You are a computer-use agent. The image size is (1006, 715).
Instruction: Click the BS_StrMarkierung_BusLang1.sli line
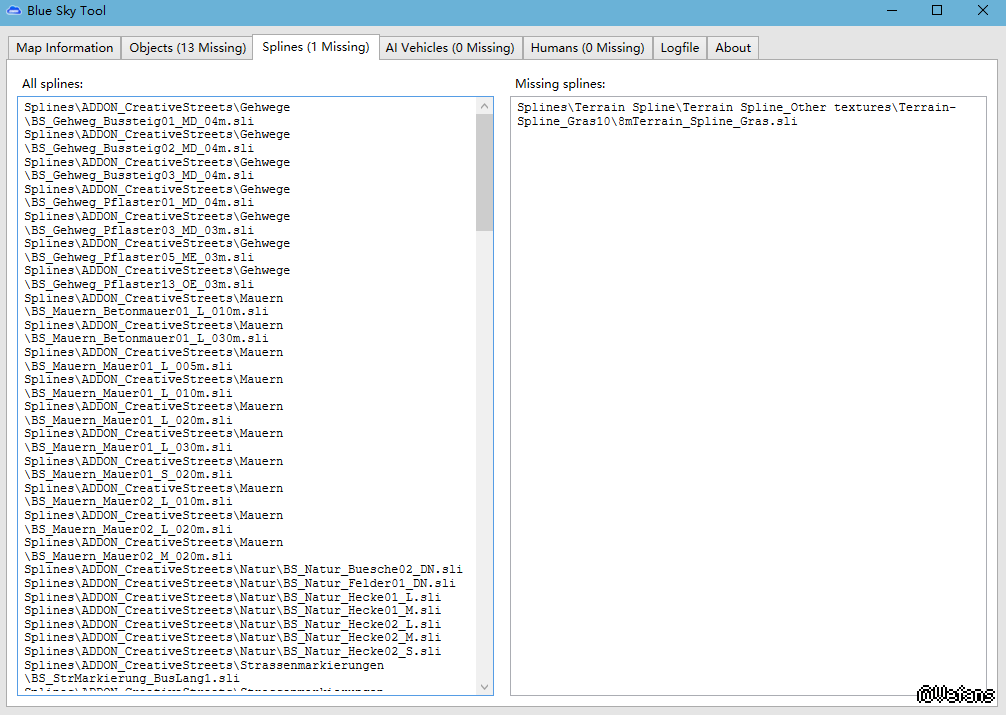click(x=132, y=678)
